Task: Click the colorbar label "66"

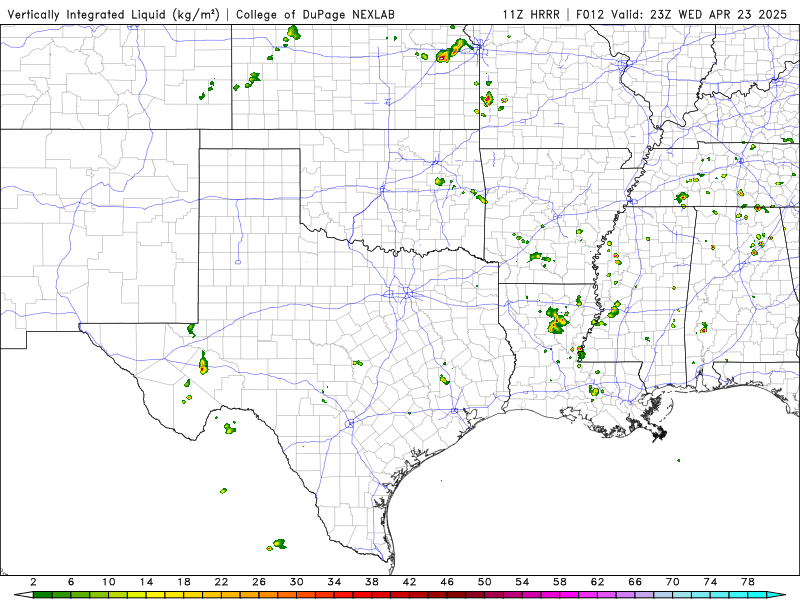Action: coord(635,582)
